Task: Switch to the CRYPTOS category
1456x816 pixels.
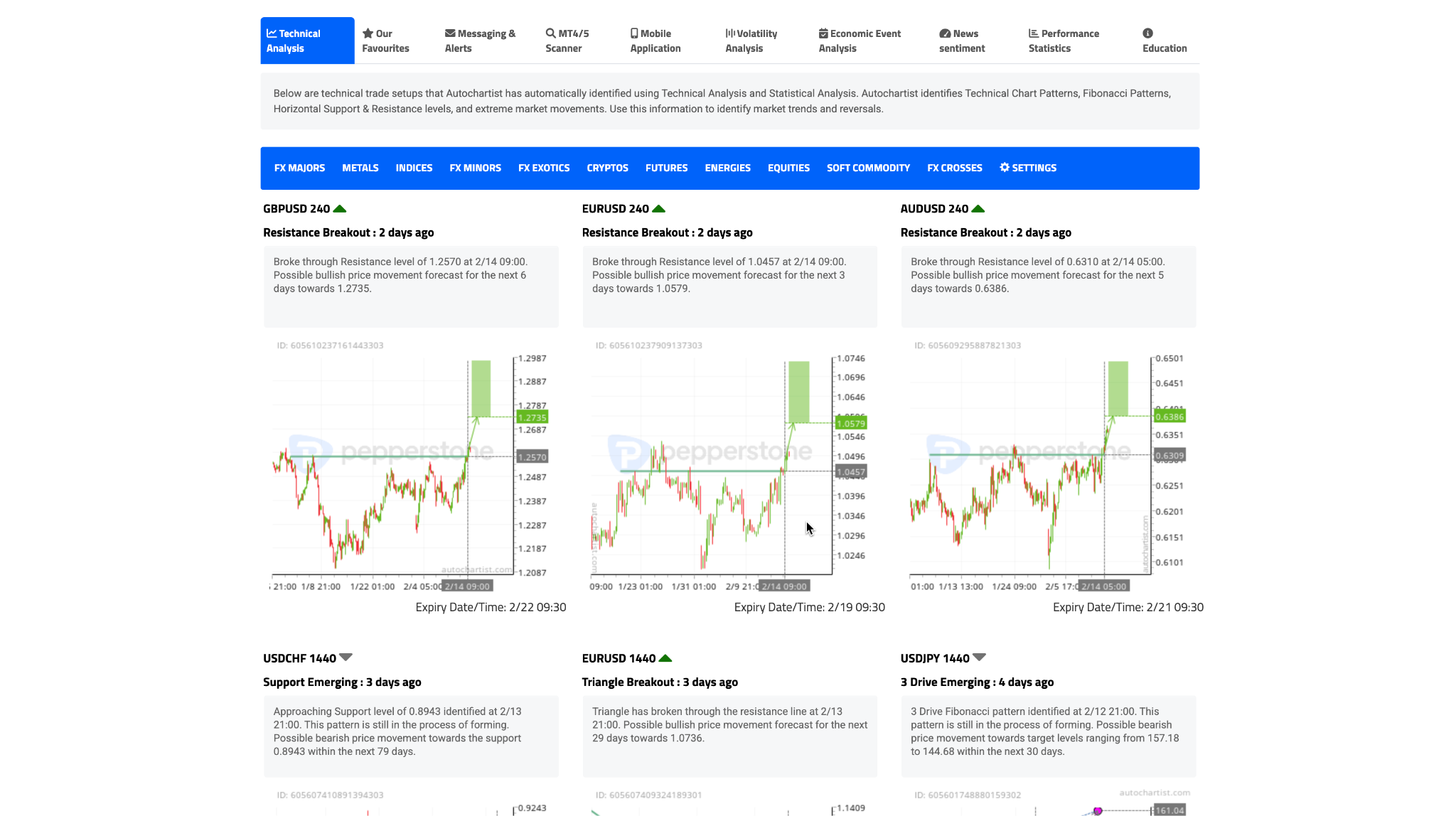Action: (x=607, y=168)
